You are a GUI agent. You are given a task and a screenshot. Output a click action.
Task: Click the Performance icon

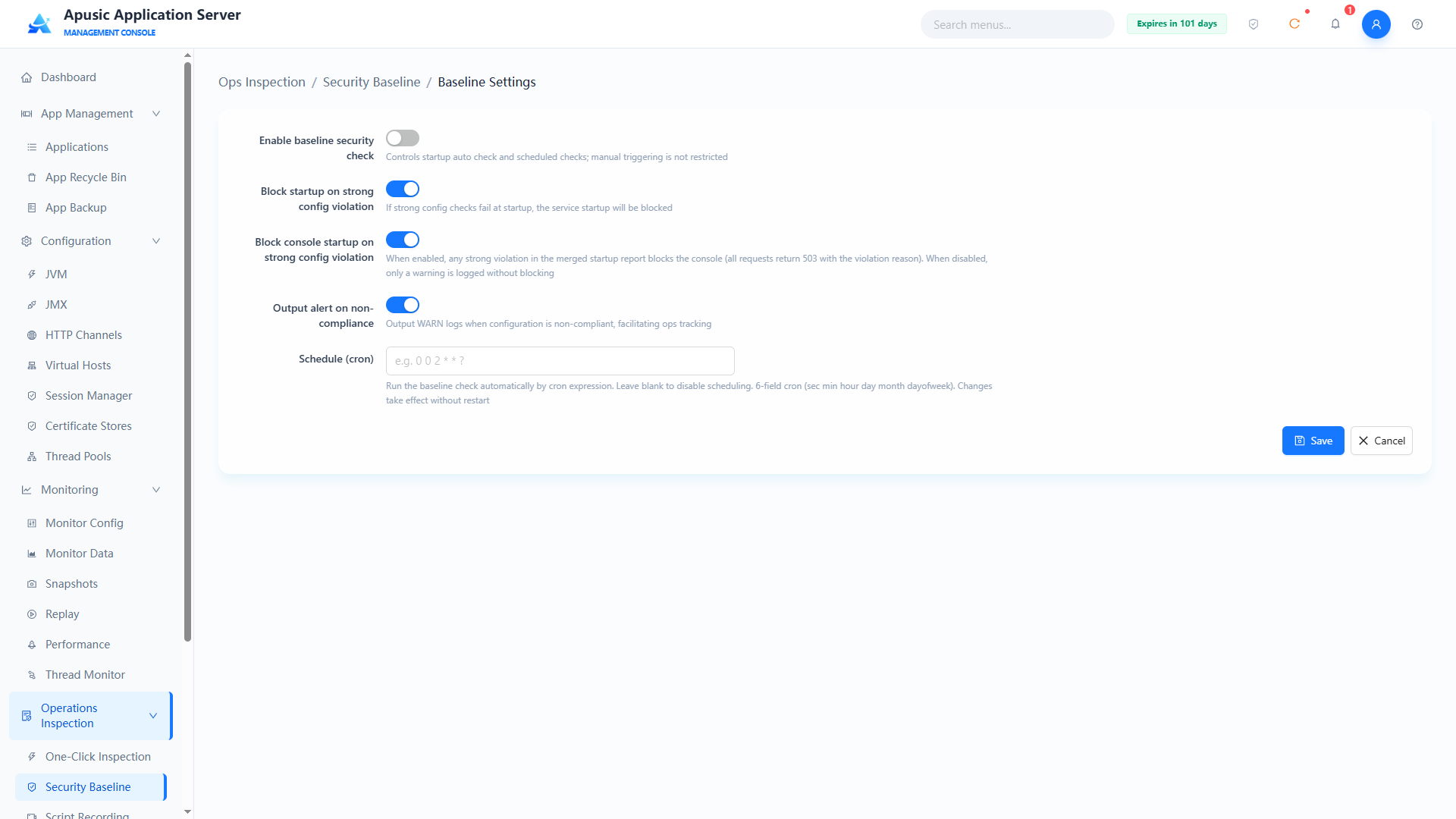(32, 645)
